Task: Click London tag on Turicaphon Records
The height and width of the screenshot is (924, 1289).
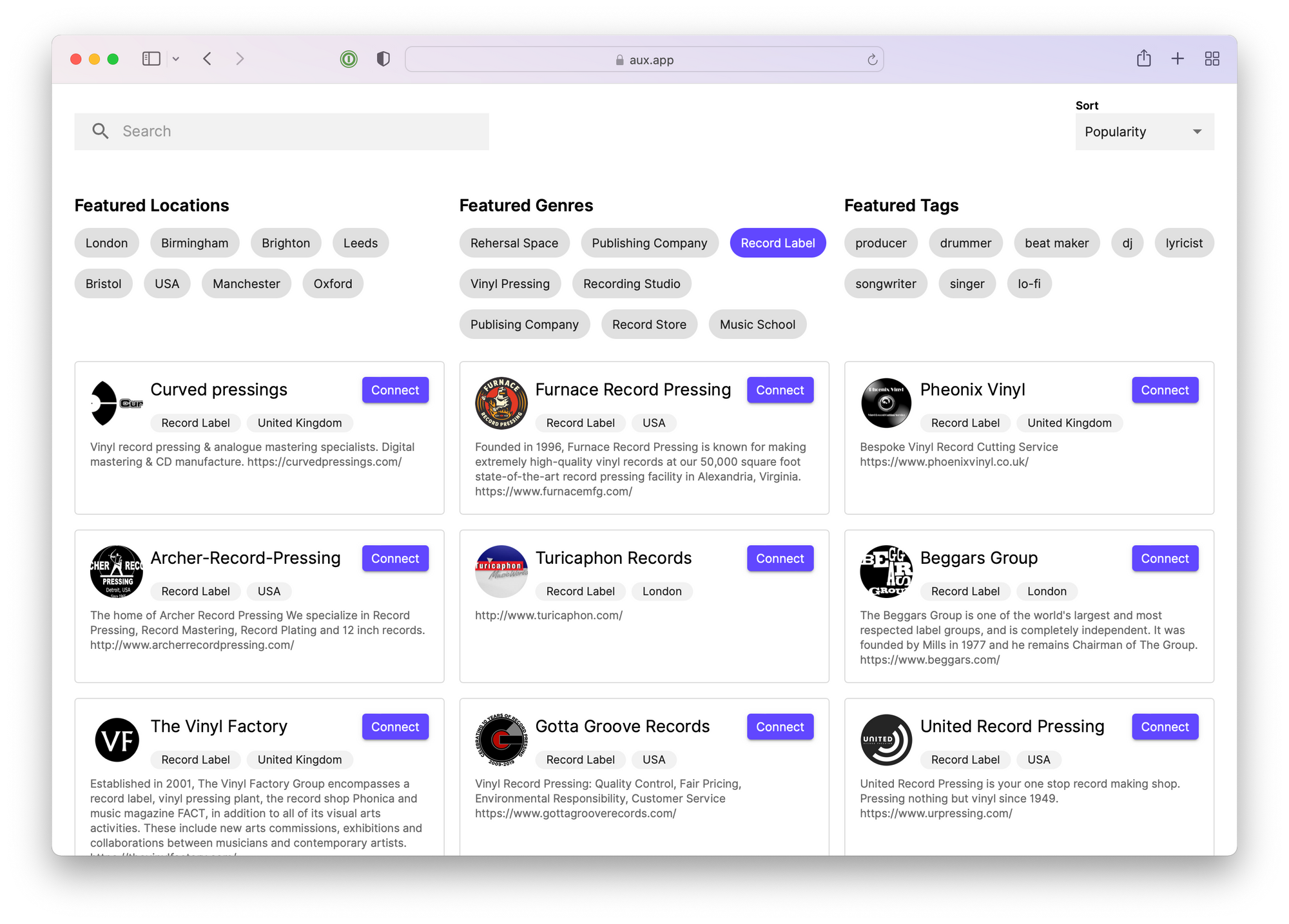Action: [662, 592]
